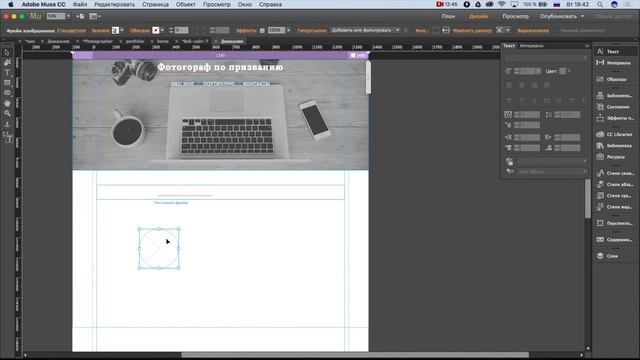Select the Selection arrow tool

(x=7, y=52)
